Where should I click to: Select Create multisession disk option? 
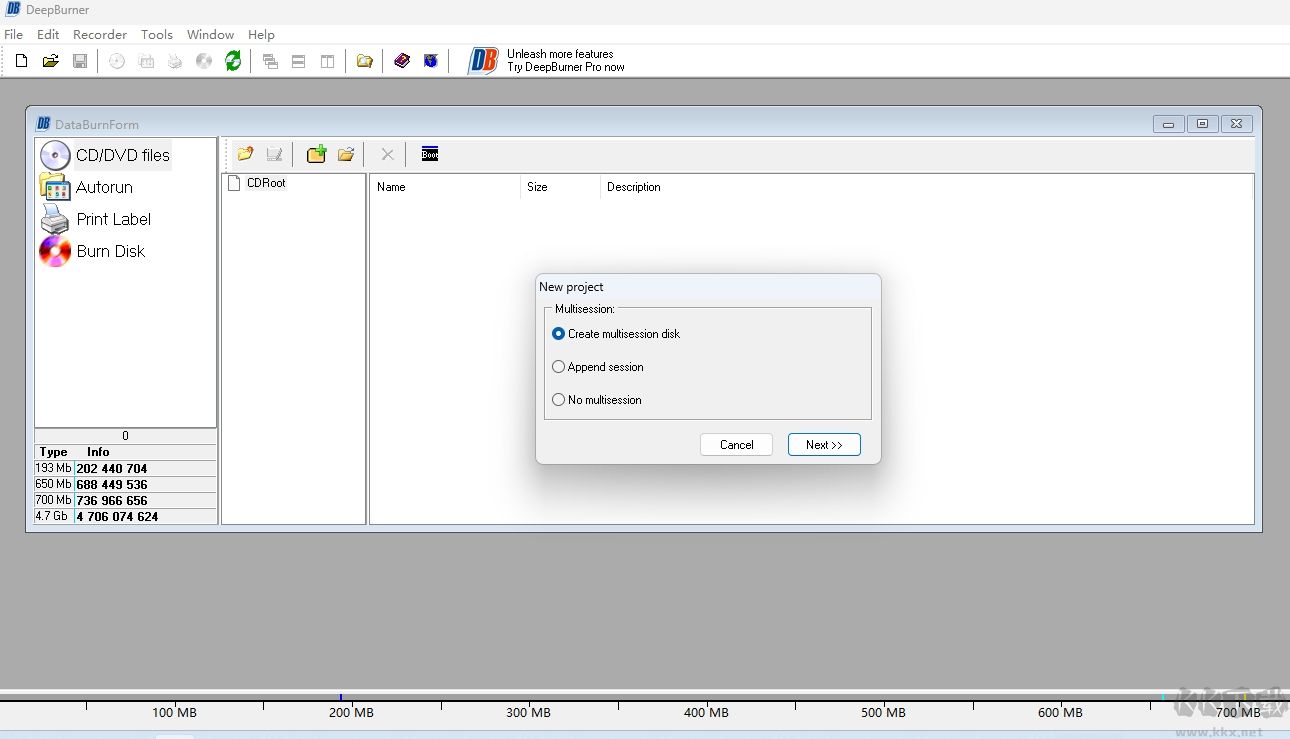(x=559, y=334)
